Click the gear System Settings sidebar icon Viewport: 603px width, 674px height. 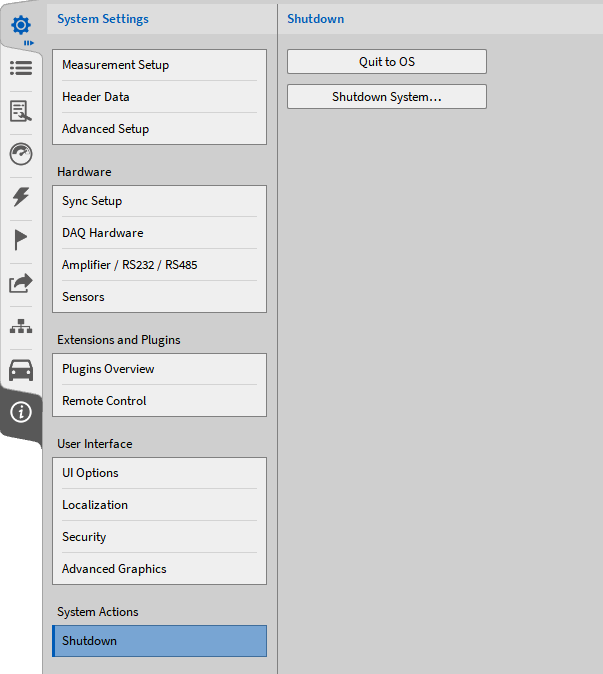[21, 24]
